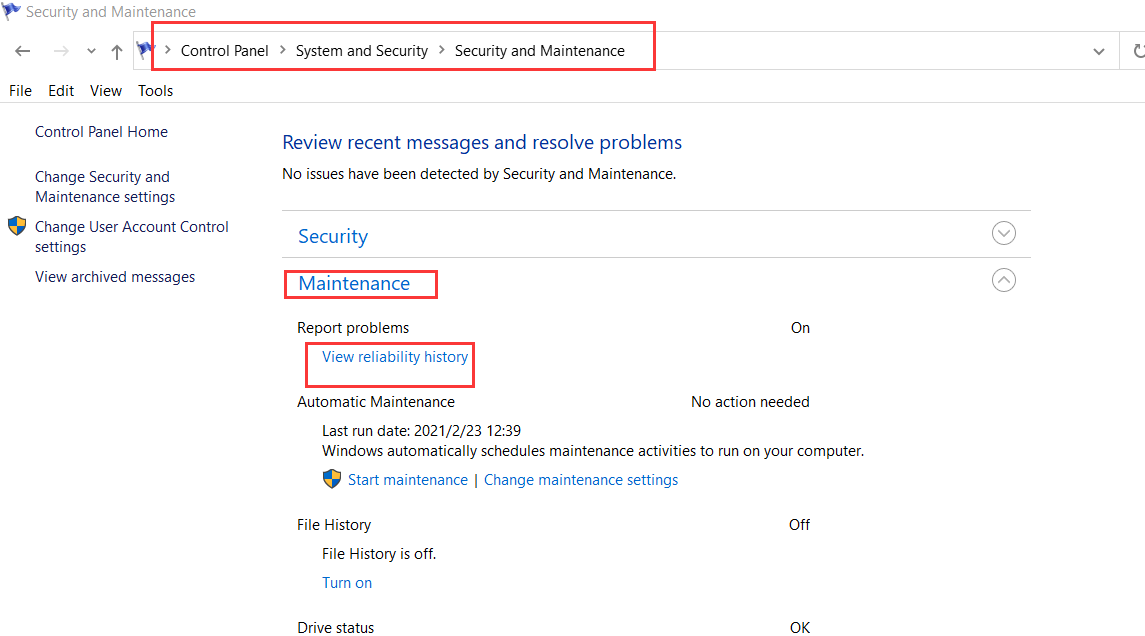The width and height of the screenshot is (1145, 636).
Task: Click the Back navigation arrow
Action: [23, 51]
